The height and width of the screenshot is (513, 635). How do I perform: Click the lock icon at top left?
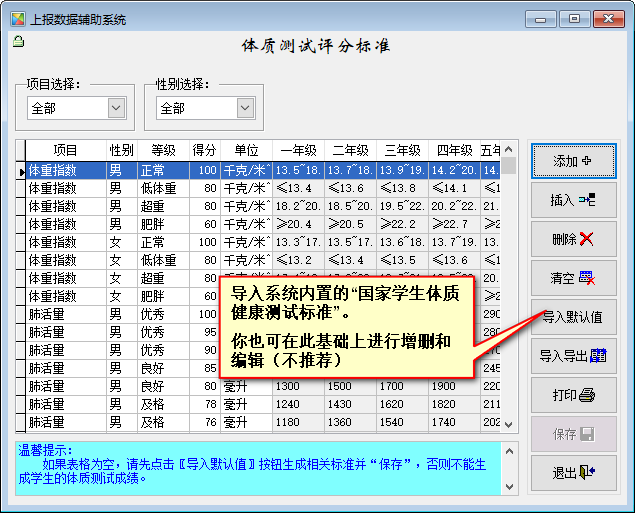pyautogui.click(x=18, y=42)
